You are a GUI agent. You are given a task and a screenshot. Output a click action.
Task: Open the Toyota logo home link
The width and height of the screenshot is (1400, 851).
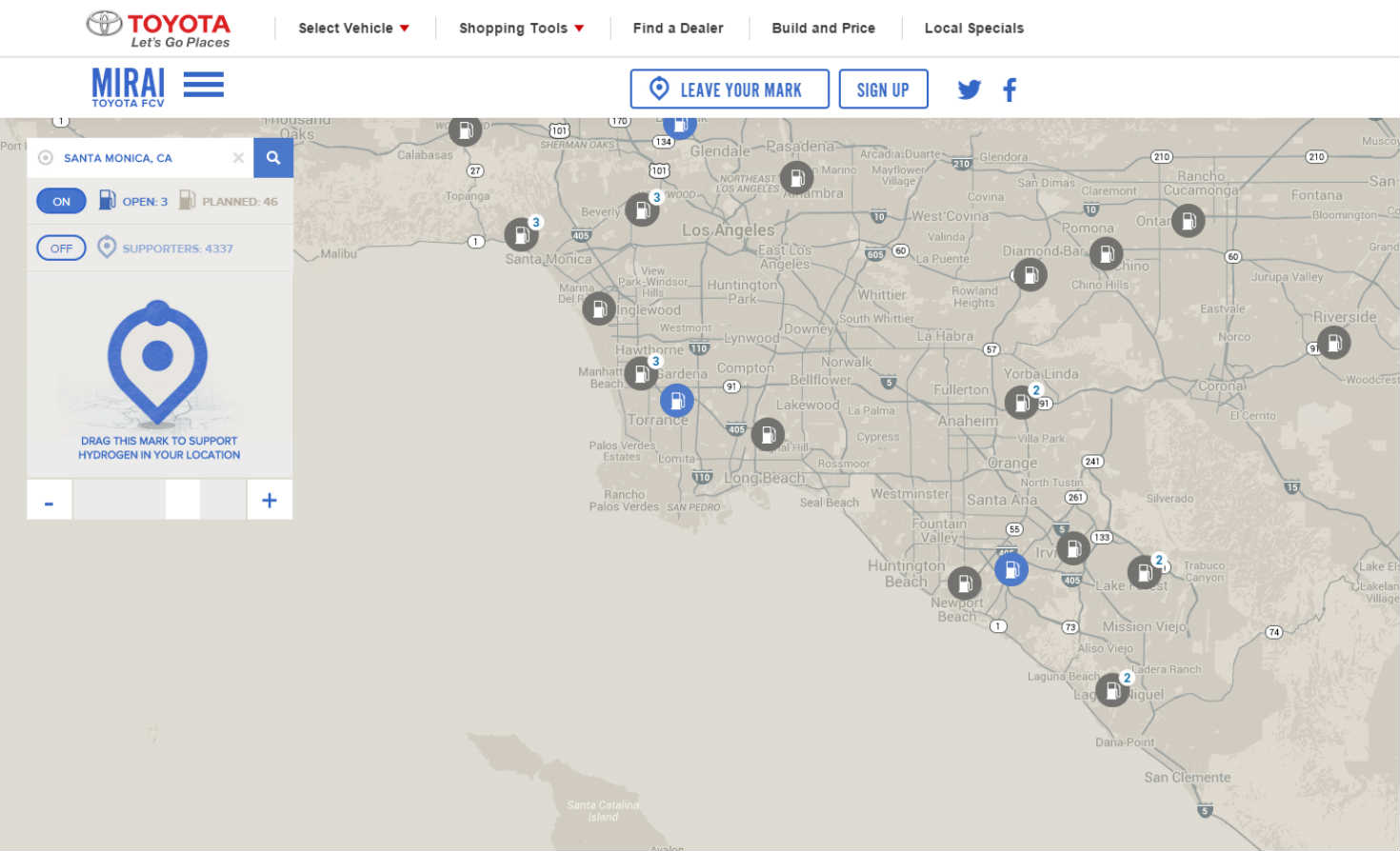tap(159, 30)
